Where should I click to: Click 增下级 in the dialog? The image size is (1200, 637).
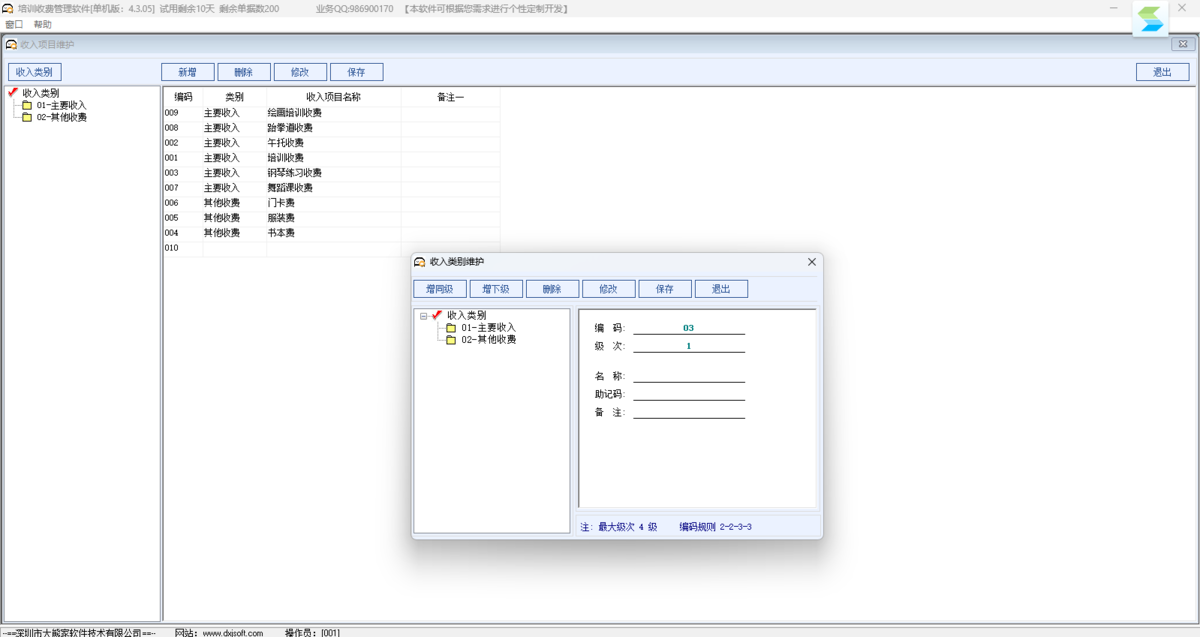[496, 289]
